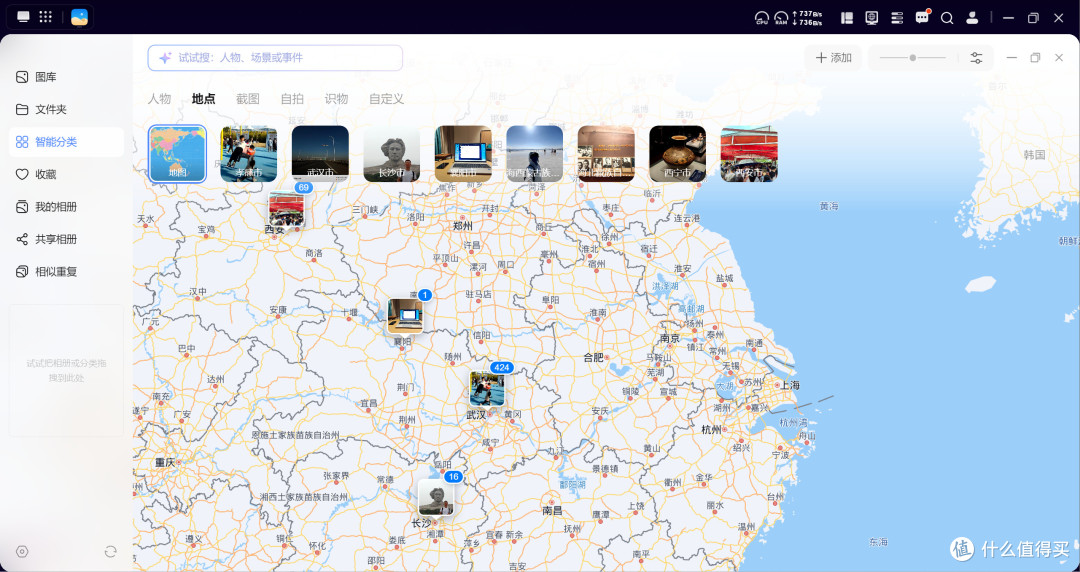Open the RAM usage monitor
Viewport: 1080px width, 572px height.
[x=781, y=18]
